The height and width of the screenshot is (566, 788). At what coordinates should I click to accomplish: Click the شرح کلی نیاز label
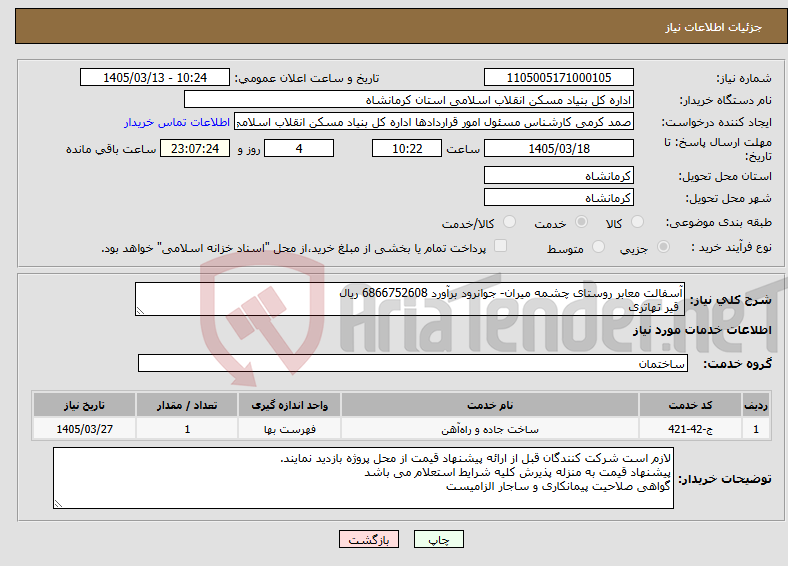(731, 300)
